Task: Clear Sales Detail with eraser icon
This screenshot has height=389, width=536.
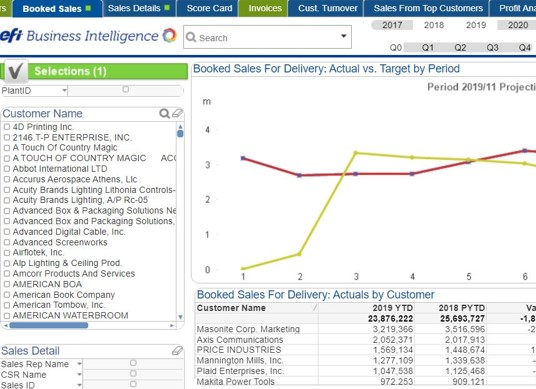Action: click(177, 350)
